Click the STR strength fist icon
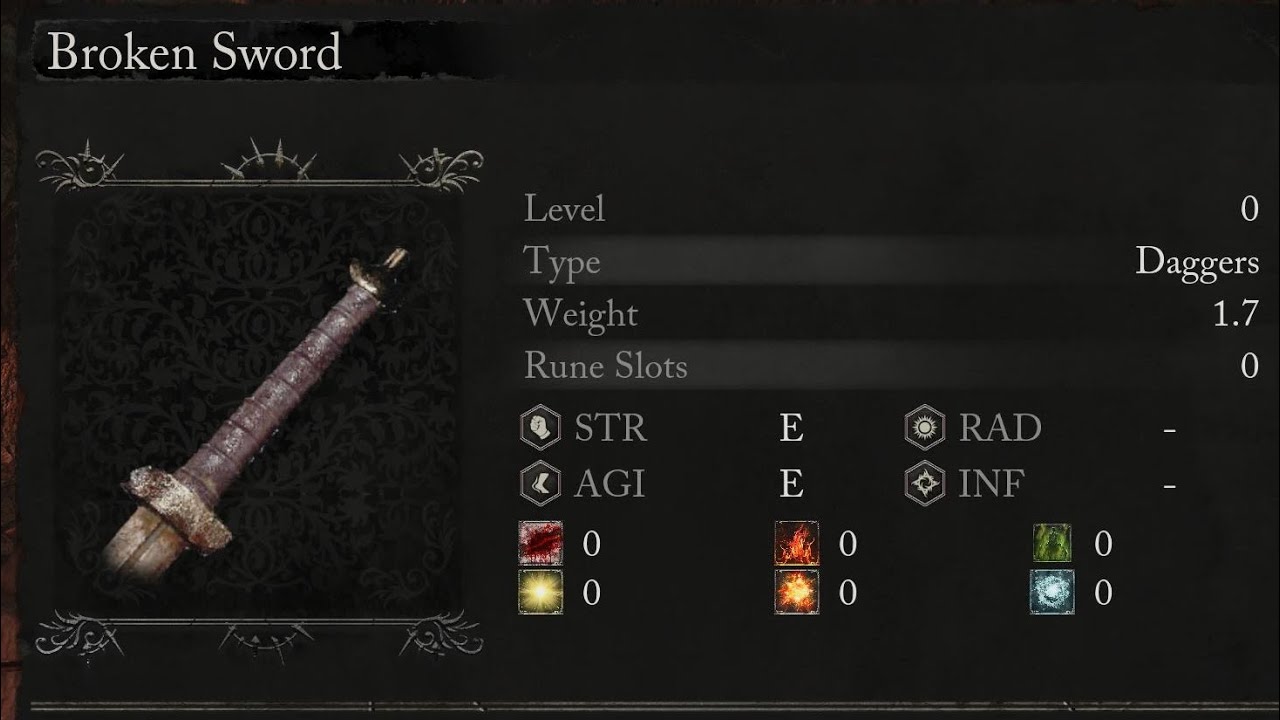The height and width of the screenshot is (720, 1280). (x=540, y=428)
